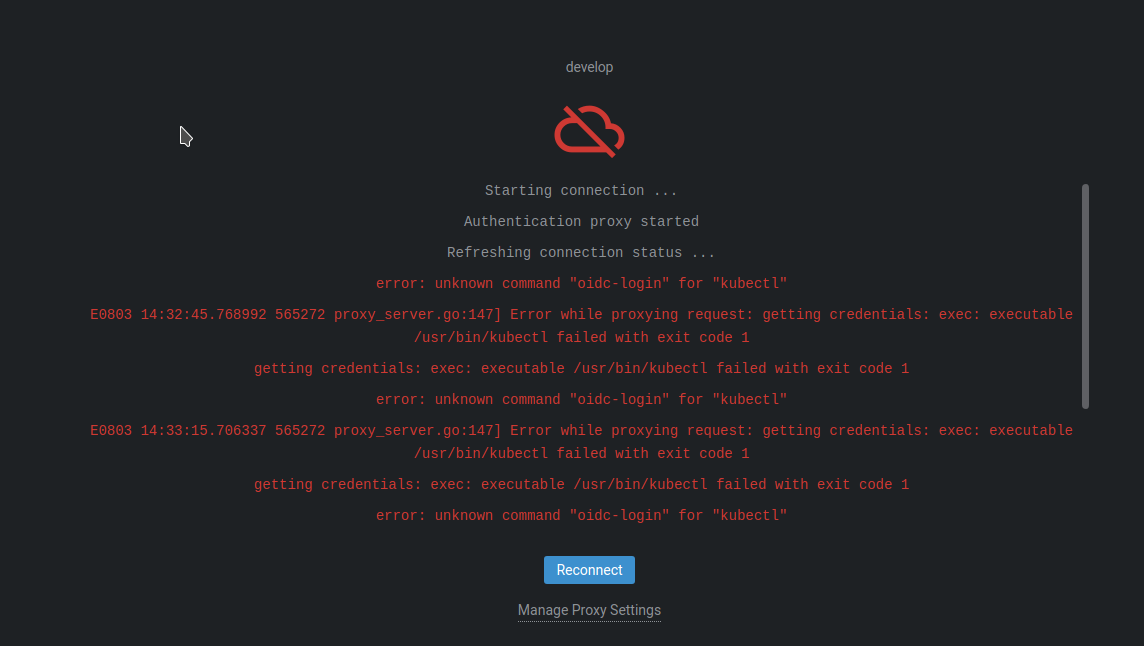
Task: Click the dotted underline under Manage Proxy Settings
Action: click(589, 620)
